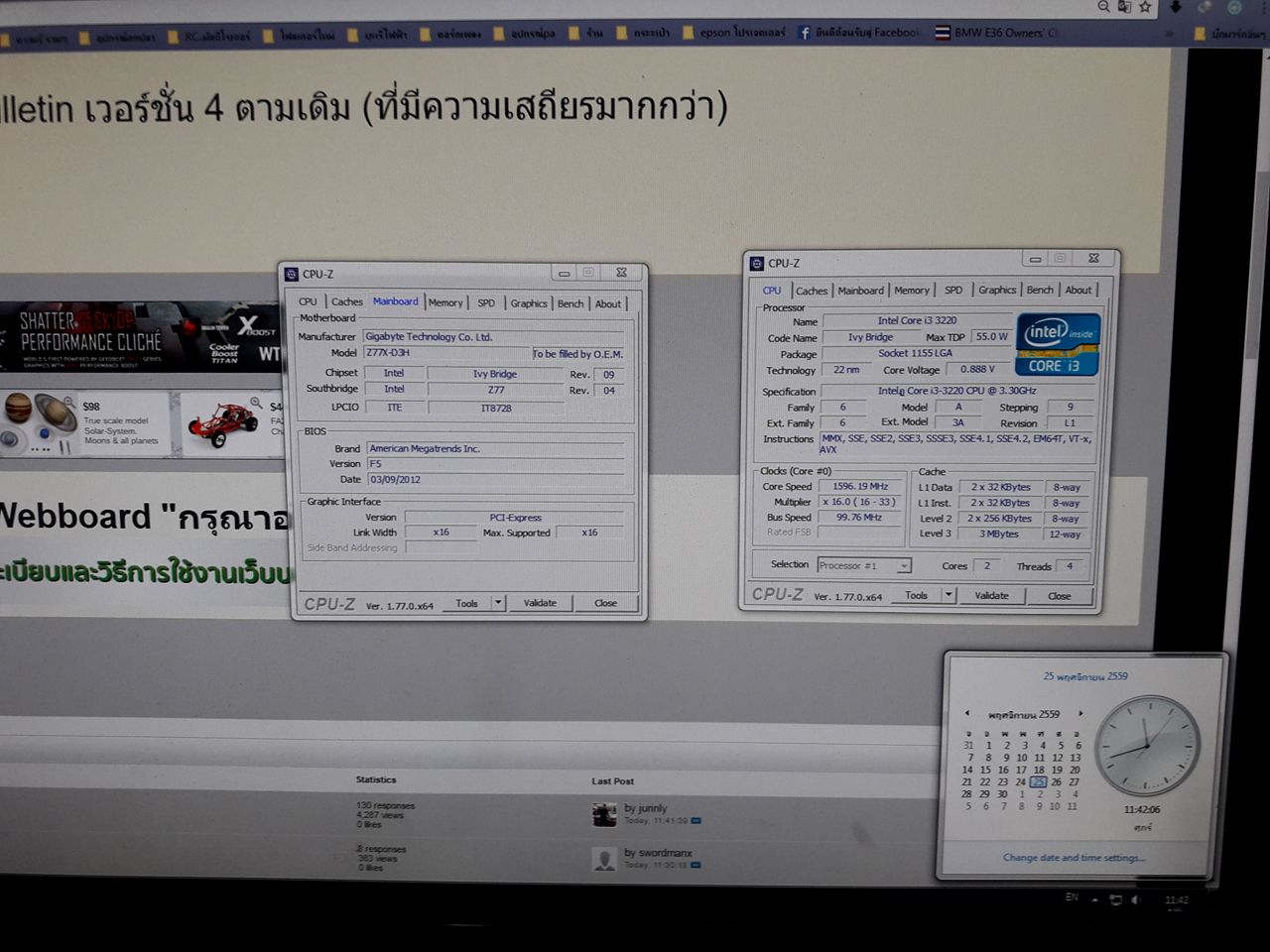Screen dimensions: 1270x952
Task: Click the CPU-Z icon in the Mainboard window title bar
Action: coord(292,274)
